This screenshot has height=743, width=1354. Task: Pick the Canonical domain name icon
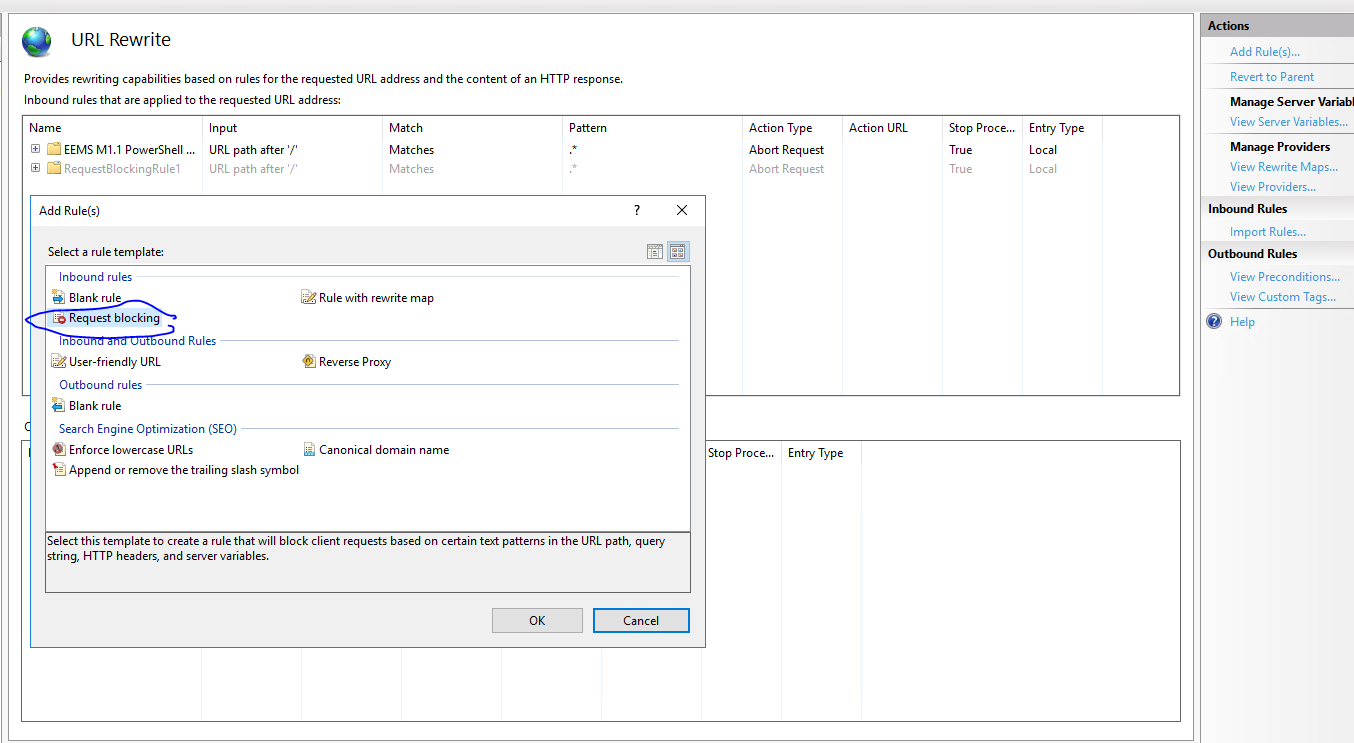click(309, 450)
